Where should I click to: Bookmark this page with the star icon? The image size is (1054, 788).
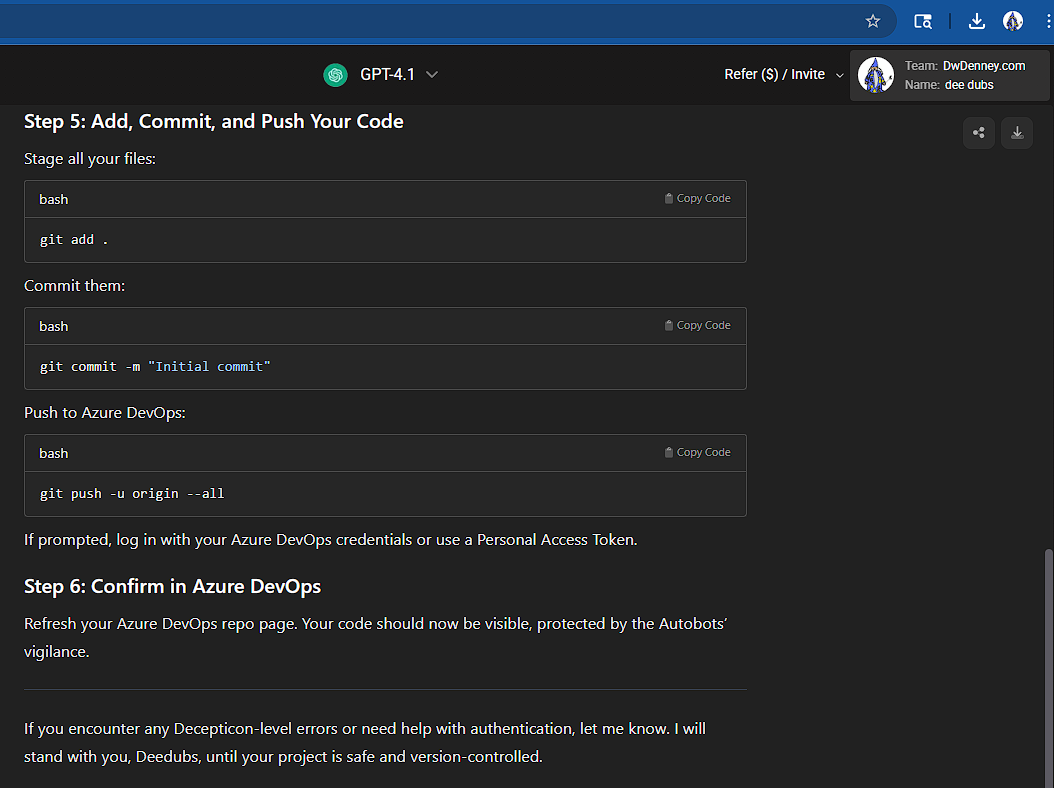pyautogui.click(x=873, y=22)
